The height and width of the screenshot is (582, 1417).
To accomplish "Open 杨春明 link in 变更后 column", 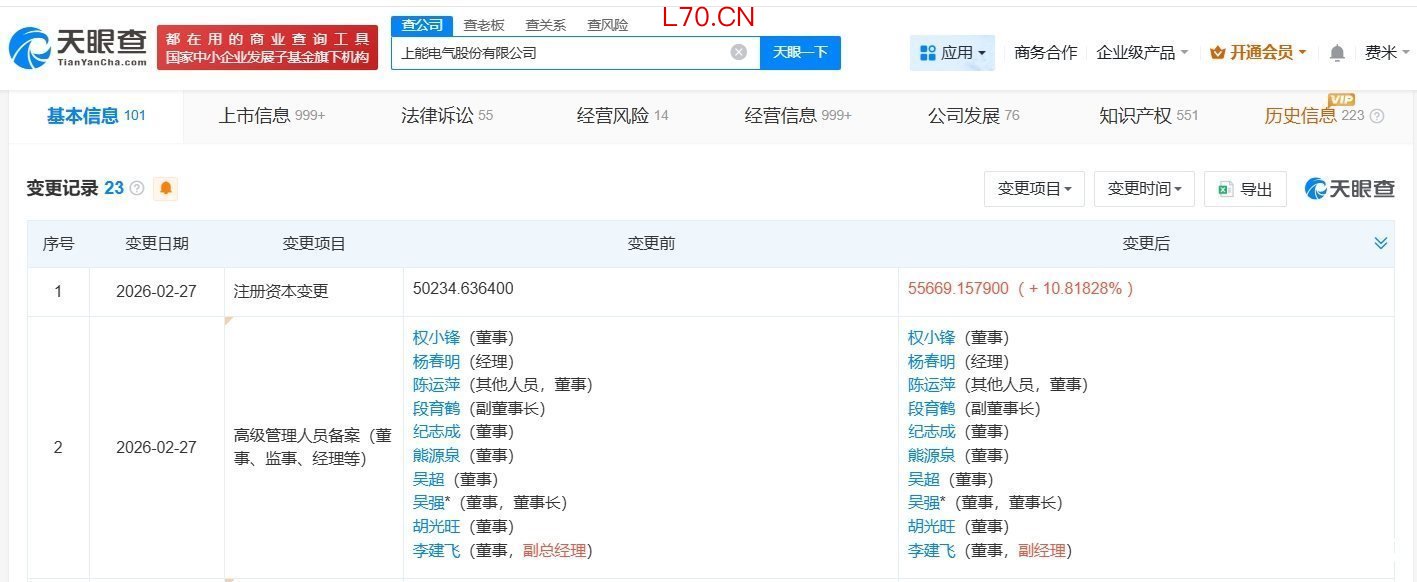I will click(x=931, y=361).
